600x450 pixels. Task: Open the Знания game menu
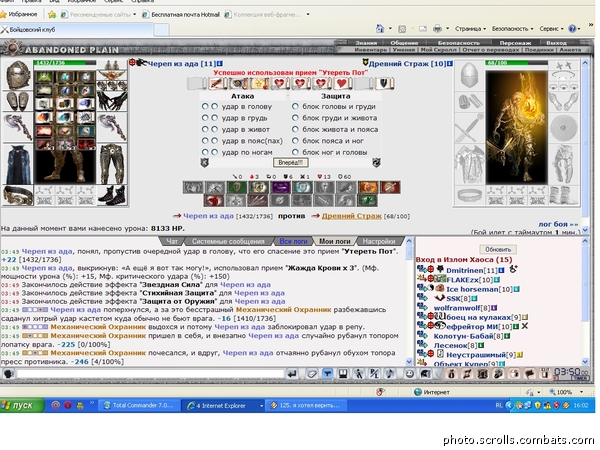366,43
